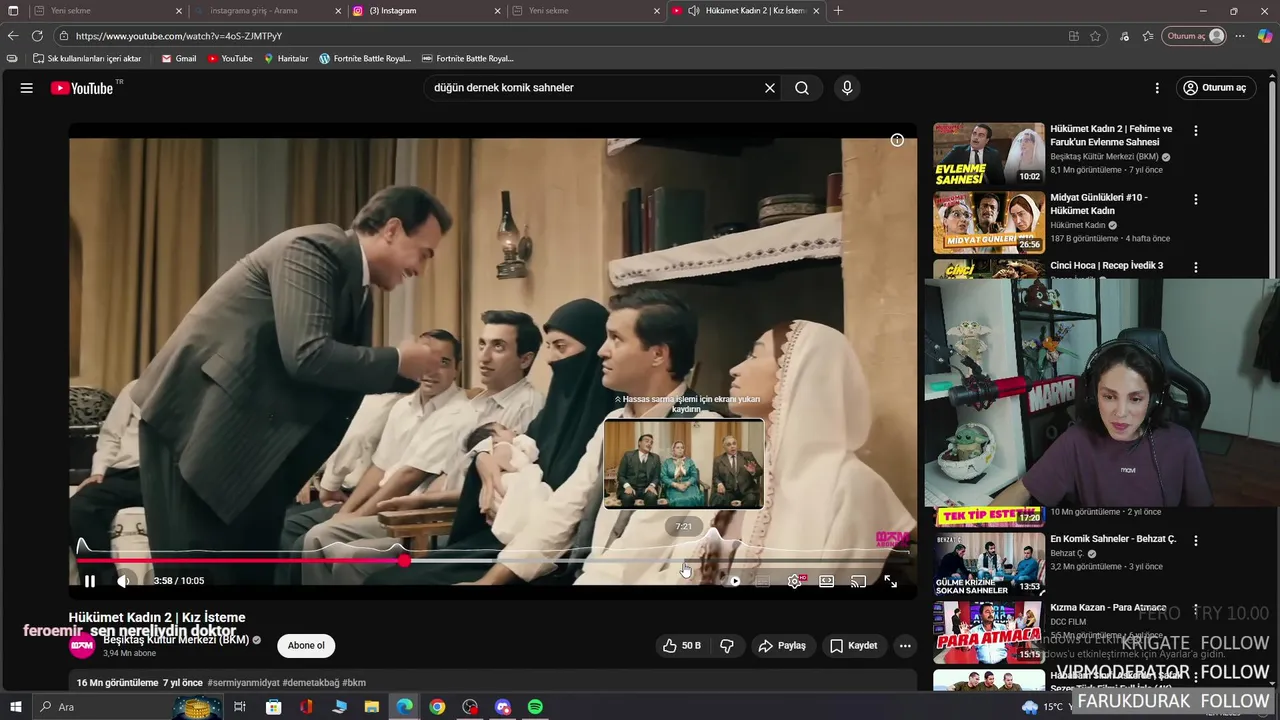
Task: Go back with the browser back arrow
Action: click(x=13, y=36)
